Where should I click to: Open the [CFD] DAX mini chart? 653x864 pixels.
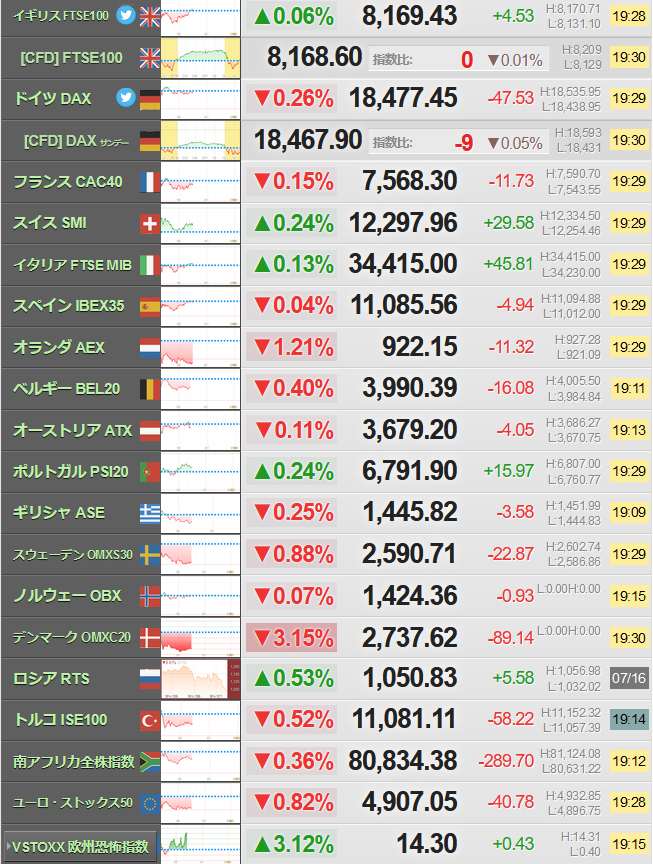(201, 141)
